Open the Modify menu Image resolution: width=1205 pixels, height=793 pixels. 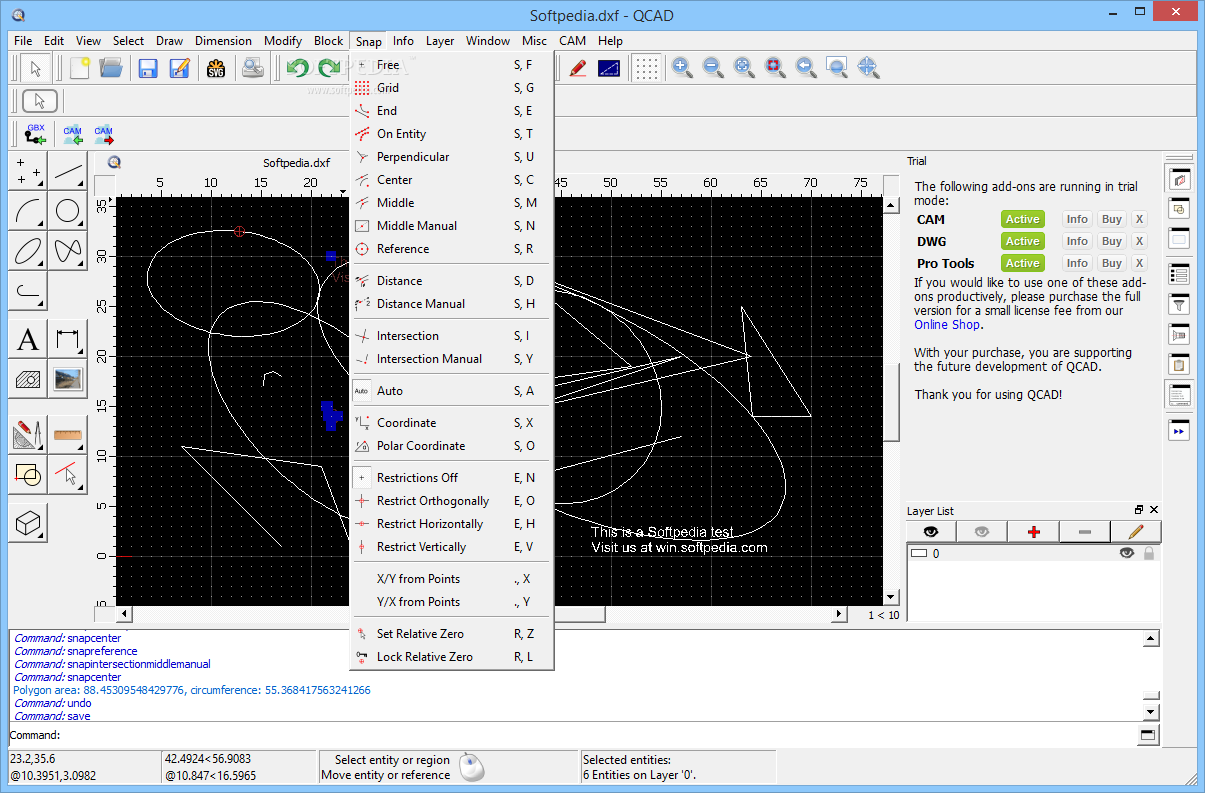(283, 41)
